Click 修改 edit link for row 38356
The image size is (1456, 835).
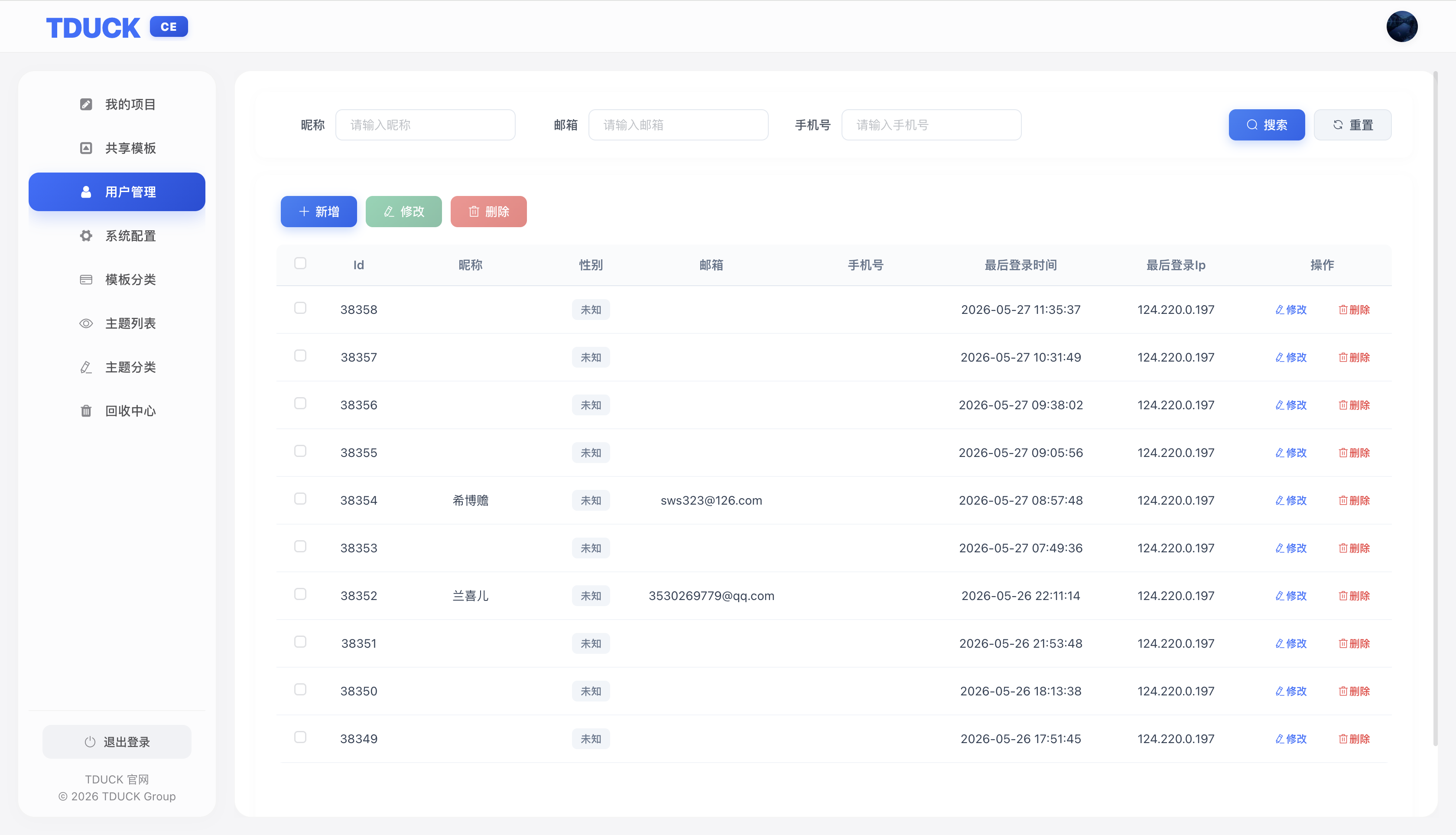tap(1291, 405)
